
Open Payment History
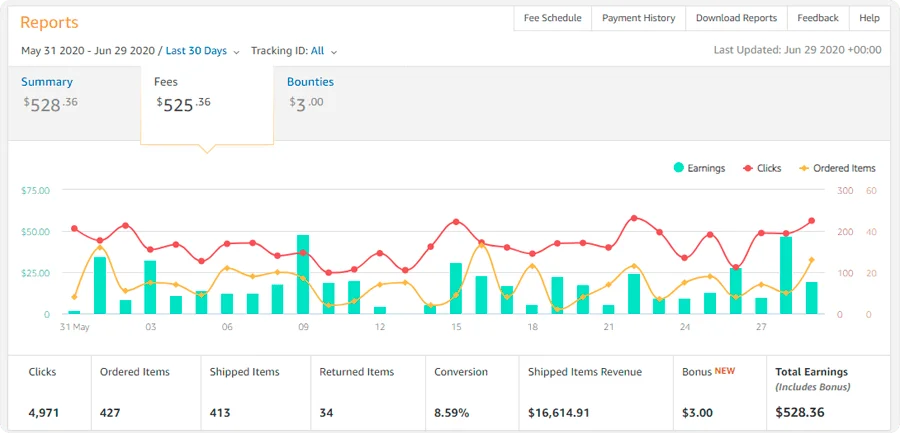coord(638,18)
